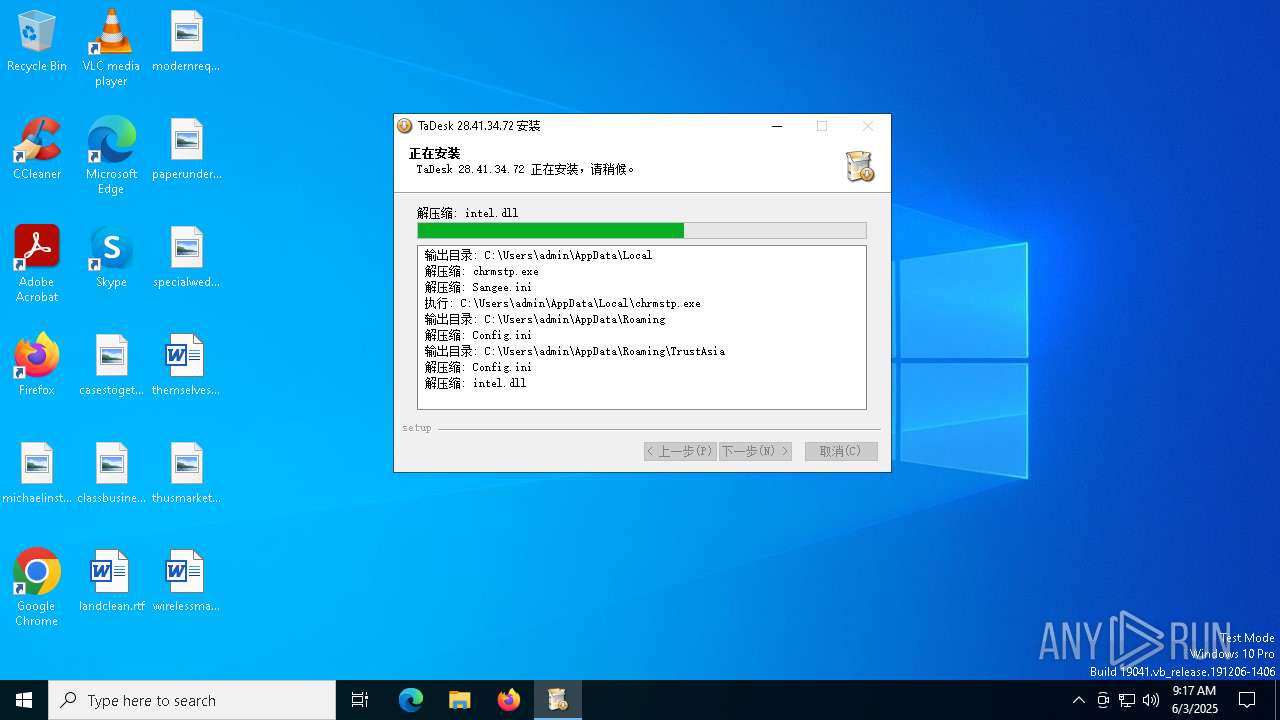Select last log line 解压缩: intel.dll
The height and width of the screenshot is (720, 1280).
point(476,383)
